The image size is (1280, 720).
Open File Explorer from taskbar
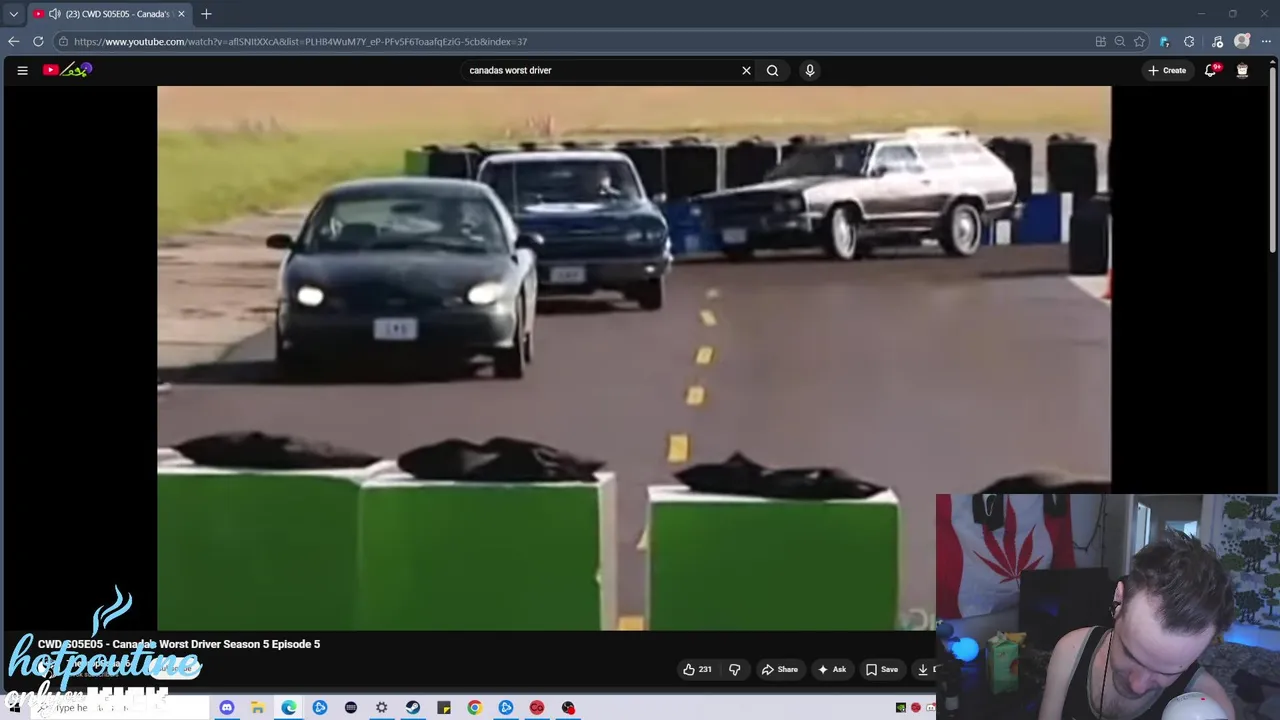coord(257,708)
